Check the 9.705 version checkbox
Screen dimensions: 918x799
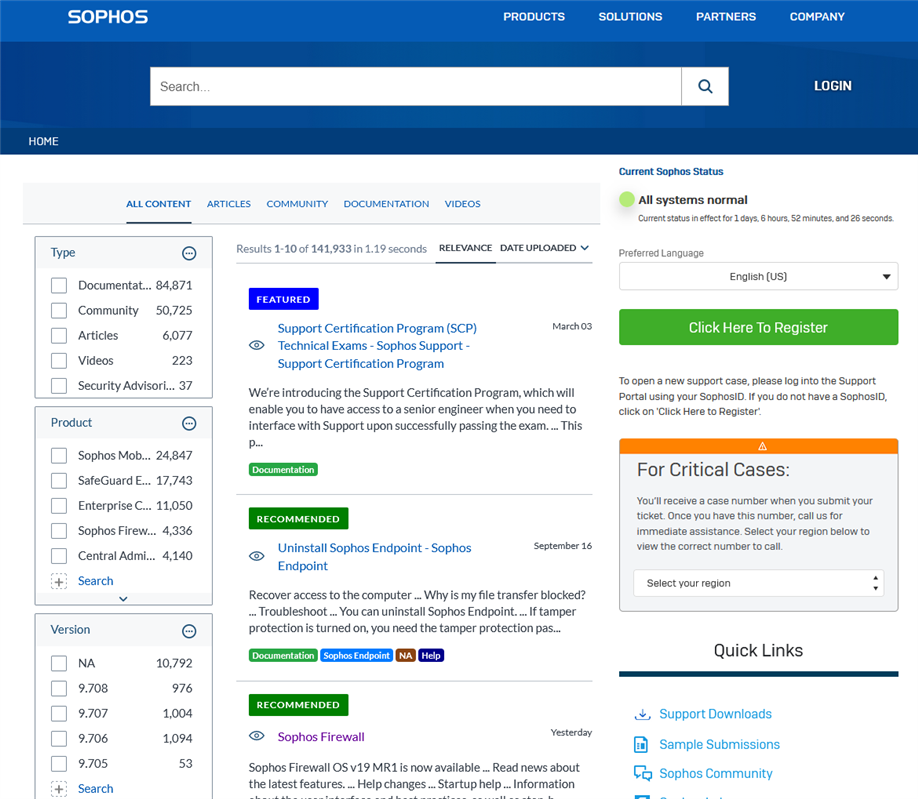click(x=59, y=764)
